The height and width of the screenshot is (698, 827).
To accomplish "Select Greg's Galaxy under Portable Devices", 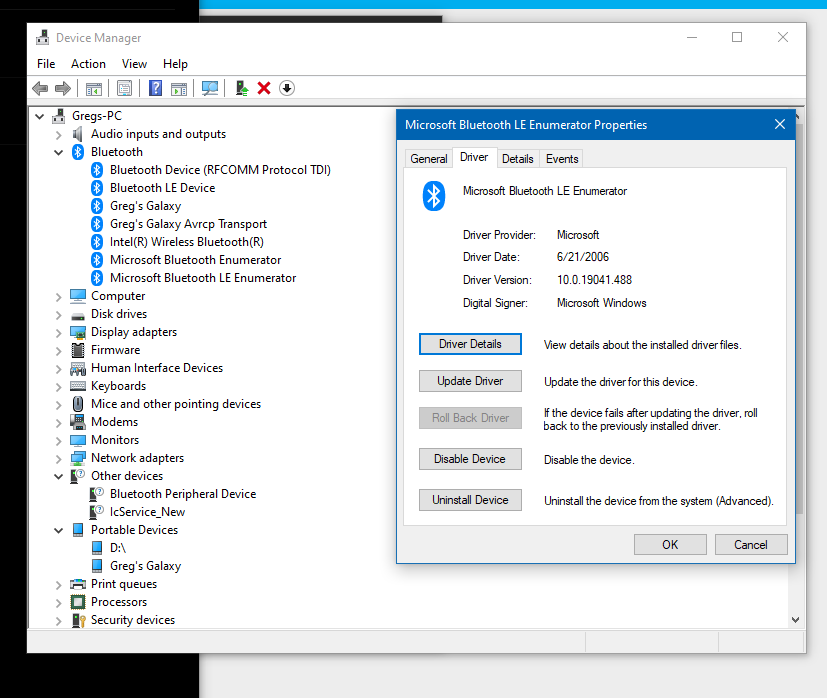I will [146, 566].
